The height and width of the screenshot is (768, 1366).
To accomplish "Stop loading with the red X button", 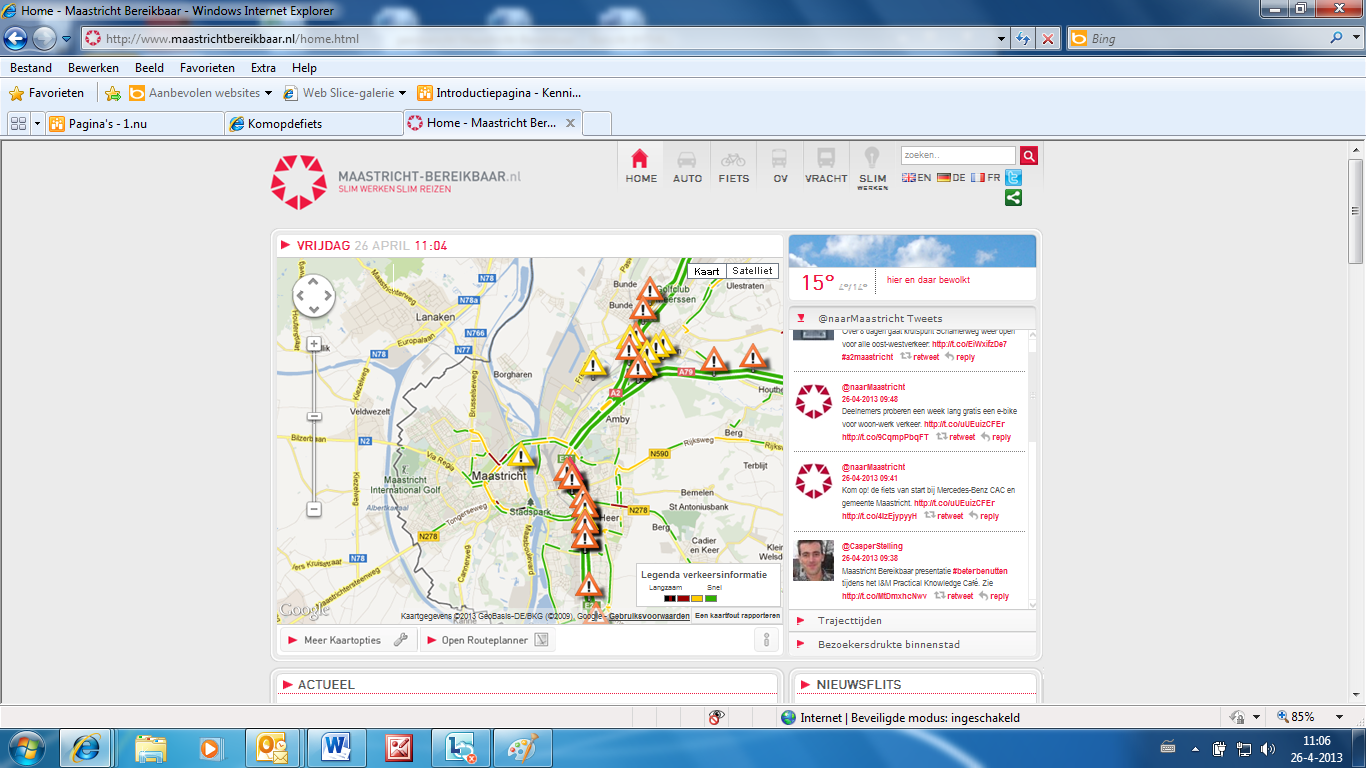I will [x=1048, y=39].
